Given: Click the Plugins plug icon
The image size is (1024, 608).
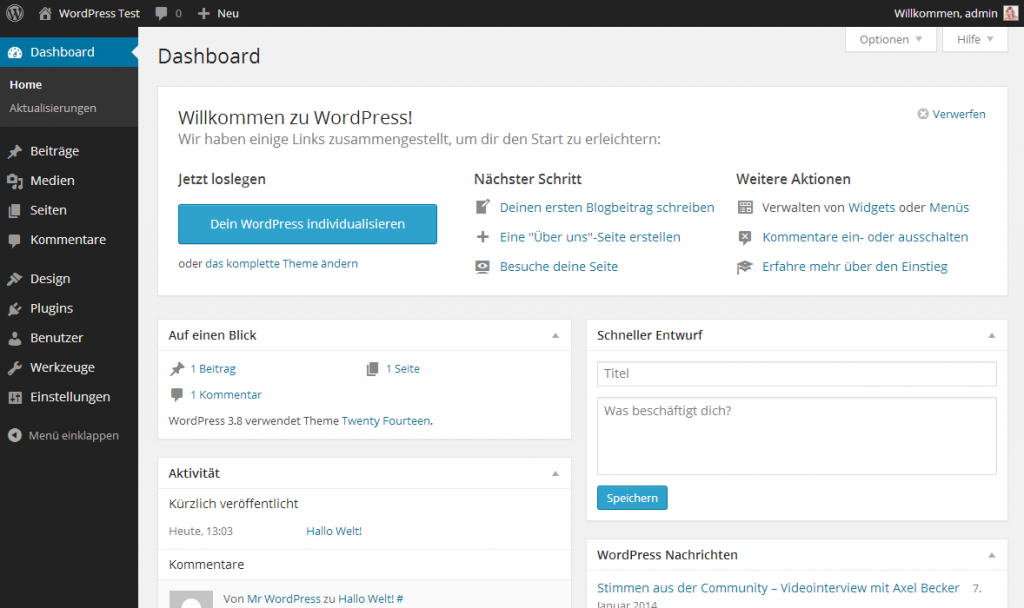Looking at the screenshot, I should pos(15,308).
